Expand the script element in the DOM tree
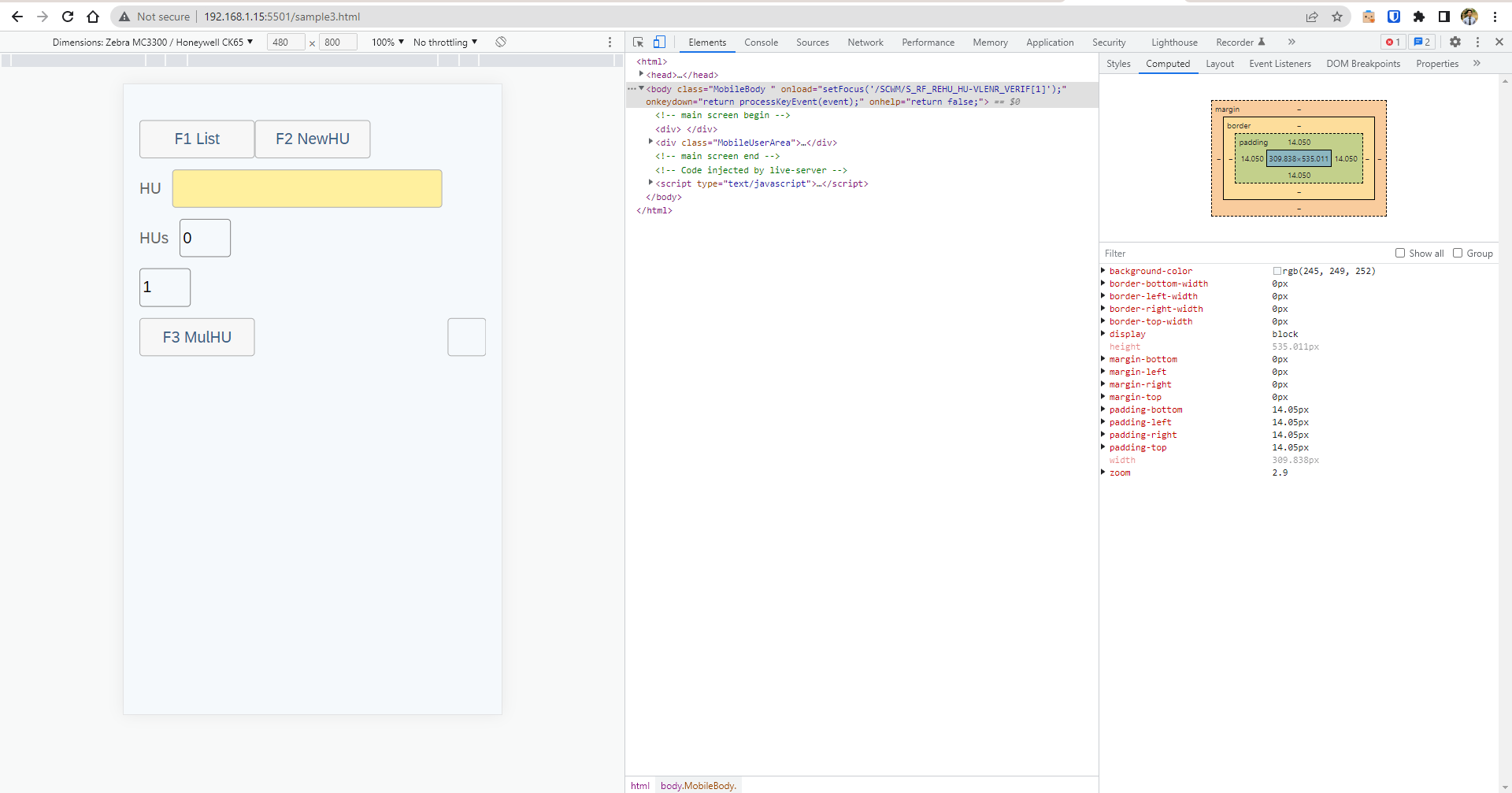This screenshot has height=793, width=1512. tap(649, 183)
